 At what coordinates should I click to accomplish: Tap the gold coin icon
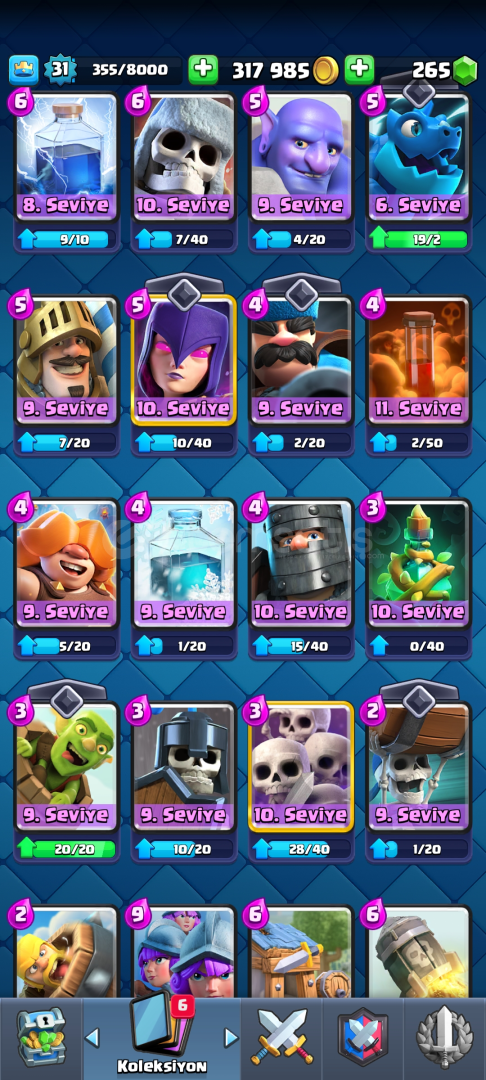point(326,70)
